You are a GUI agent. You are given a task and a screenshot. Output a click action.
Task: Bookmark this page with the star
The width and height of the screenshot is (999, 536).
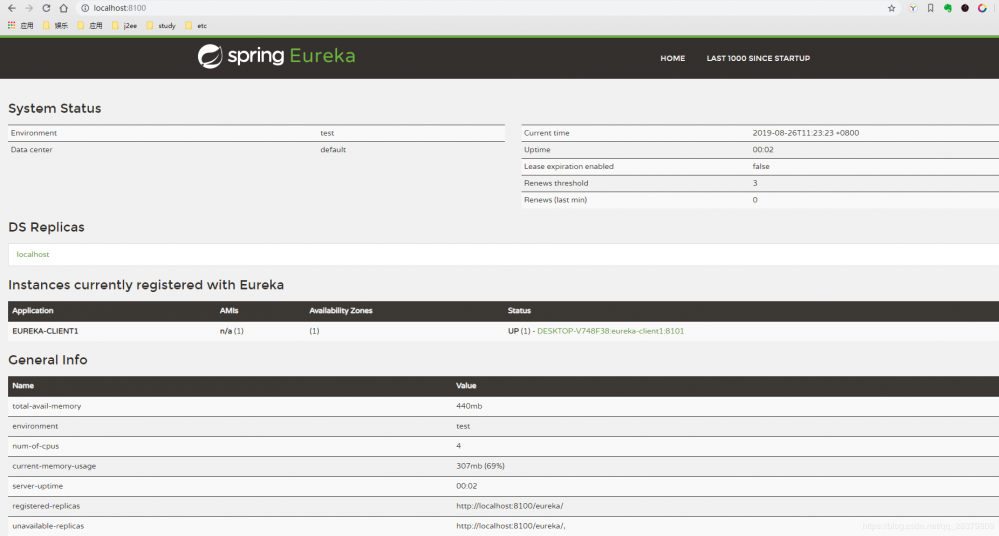tap(891, 8)
